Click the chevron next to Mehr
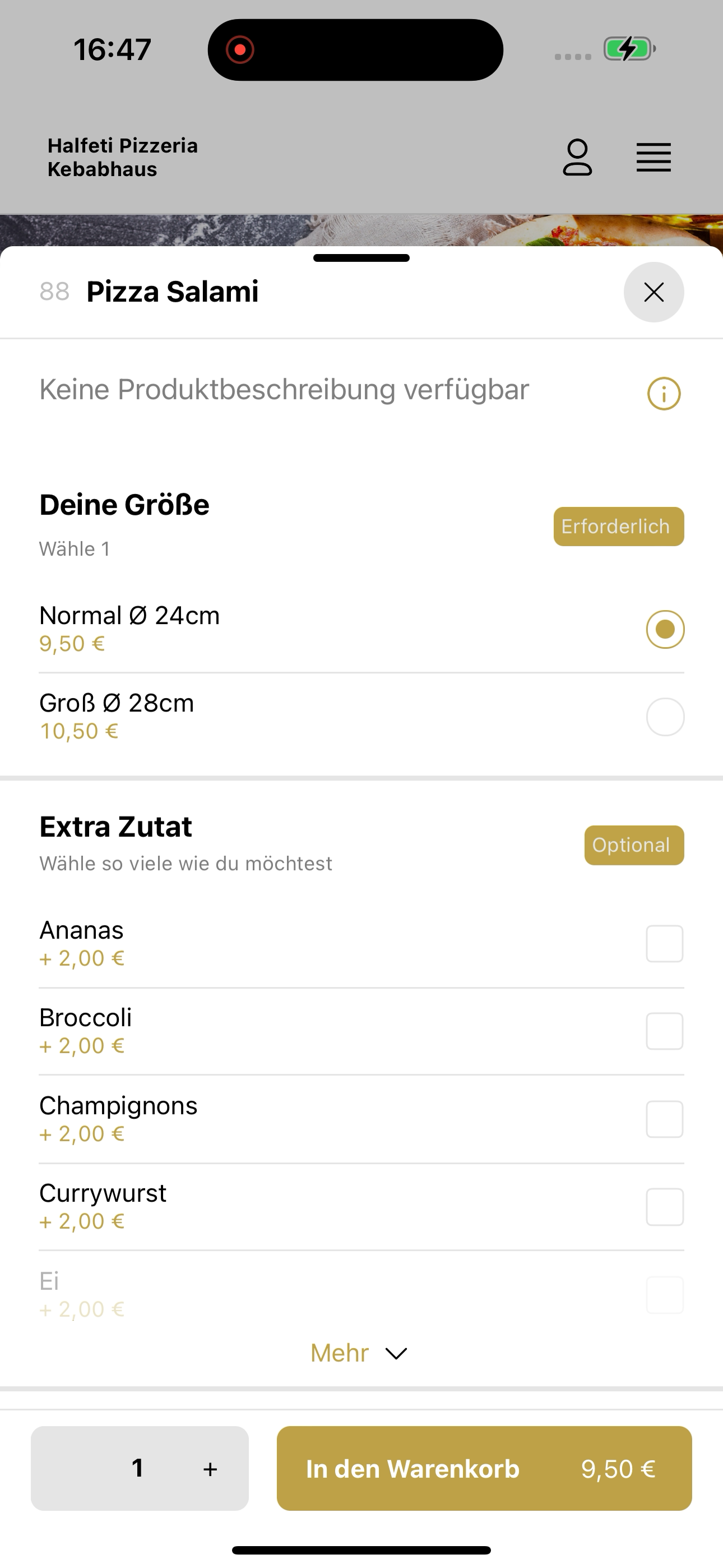 [396, 1353]
